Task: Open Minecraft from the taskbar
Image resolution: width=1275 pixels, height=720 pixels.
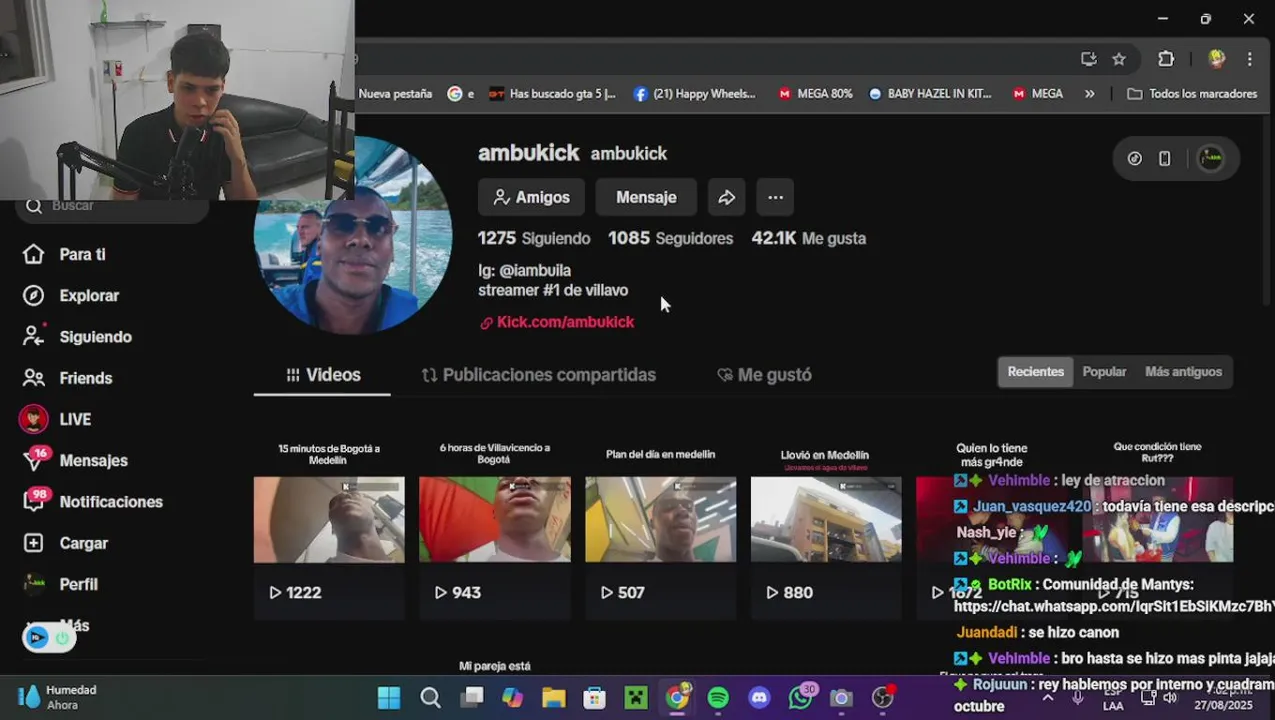Action: click(x=636, y=697)
